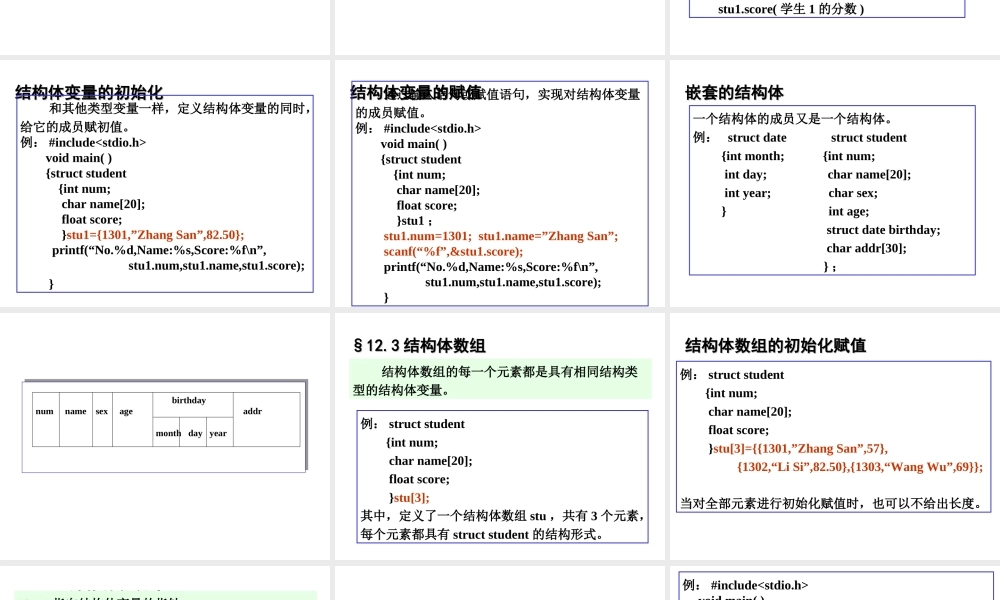Click the 'name' cell in the table diagram

pyautogui.click(x=76, y=419)
